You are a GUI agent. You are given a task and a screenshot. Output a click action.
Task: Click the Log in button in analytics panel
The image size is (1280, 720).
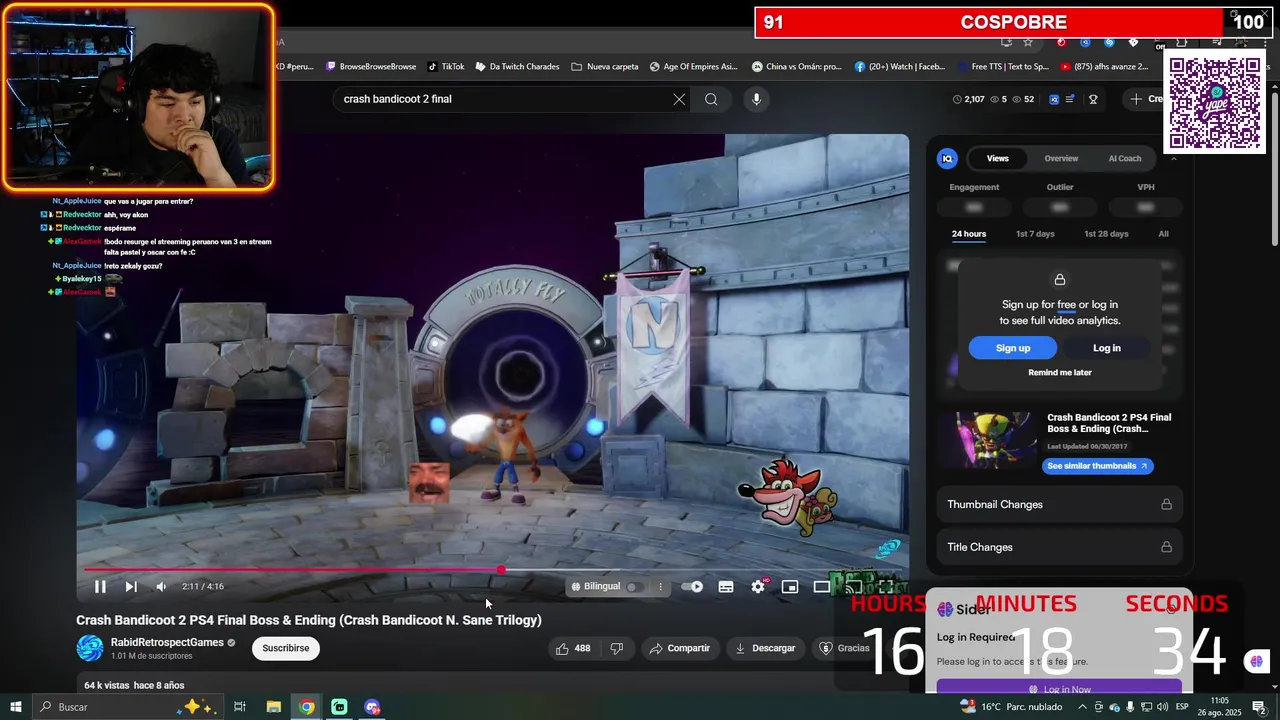click(x=1107, y=348)
